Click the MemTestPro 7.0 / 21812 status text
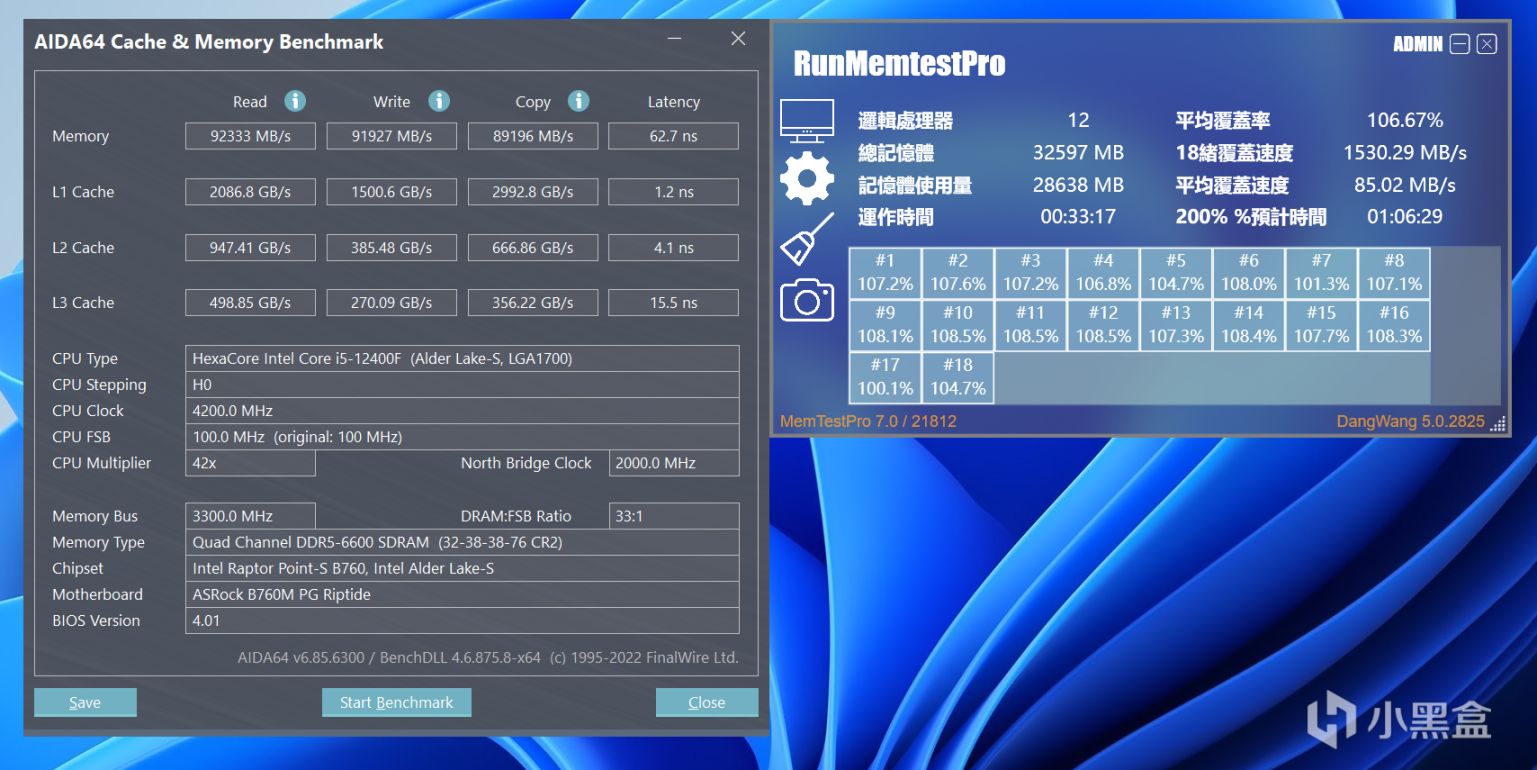Screen dimensions: 1537x770 (868, 421)
